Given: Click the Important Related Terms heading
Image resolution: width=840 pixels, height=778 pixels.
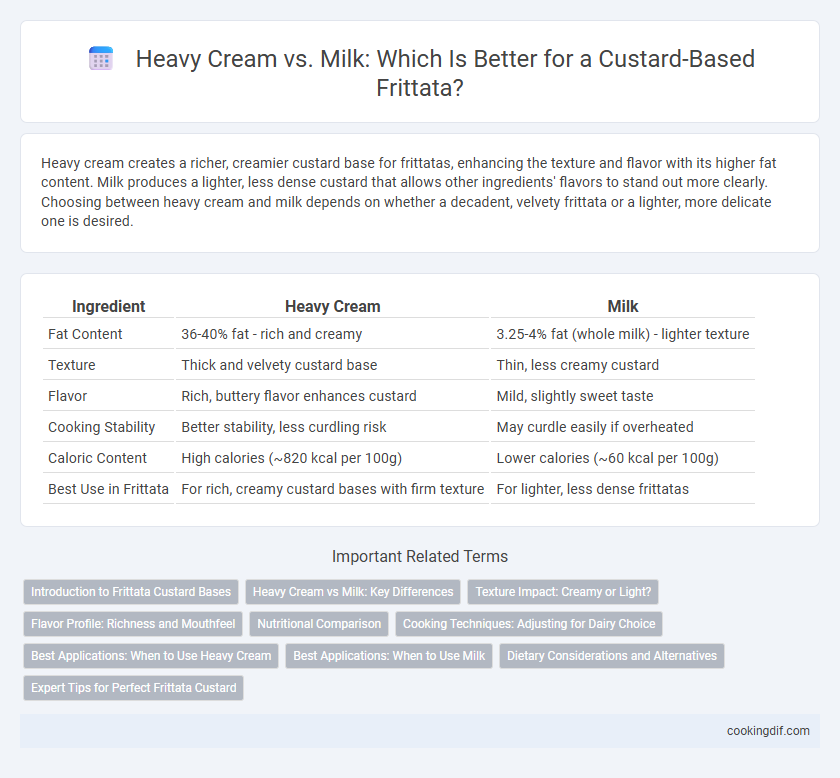Looking at the screenshot, I should point(419,556).
